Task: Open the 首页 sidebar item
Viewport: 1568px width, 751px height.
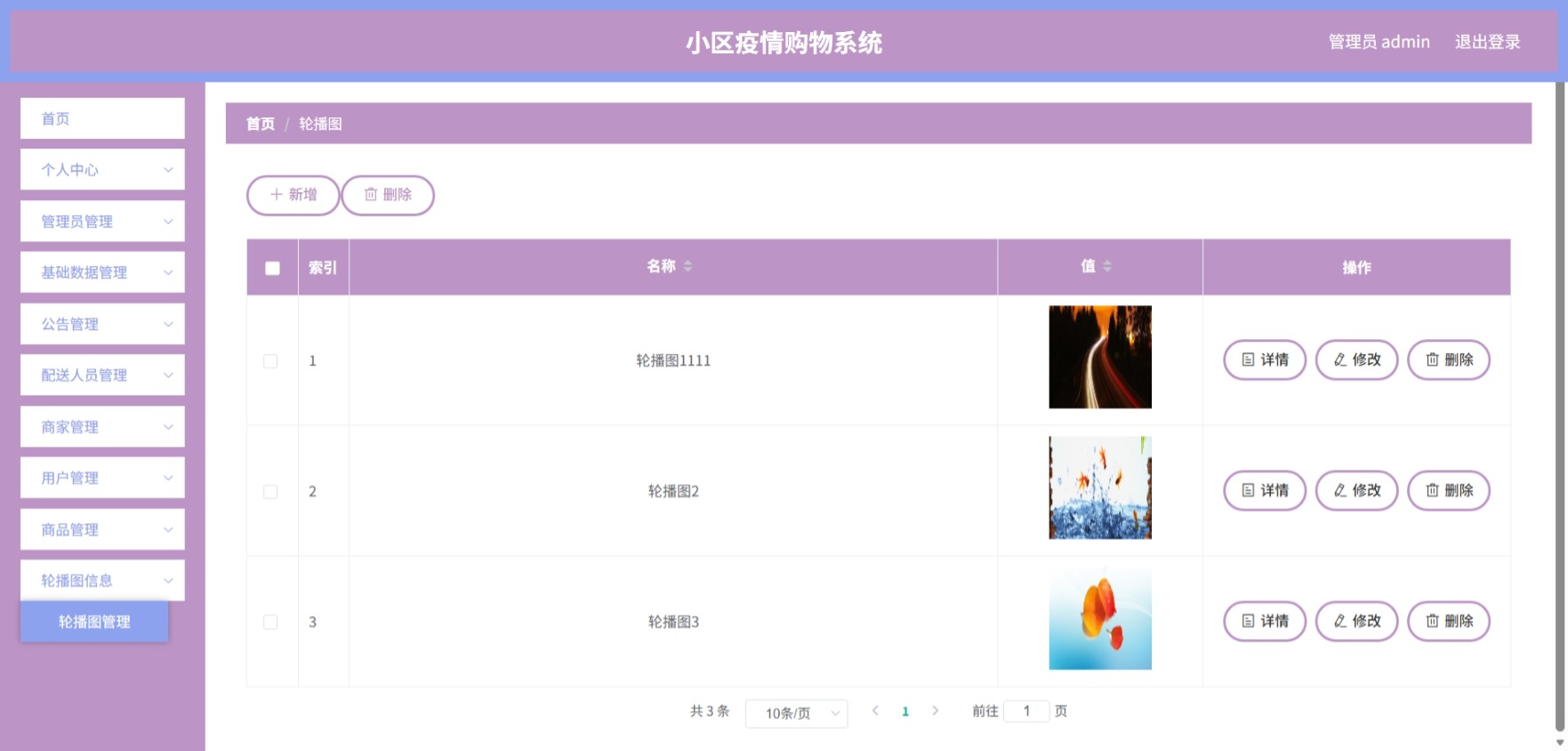Action: click(102, 118)
